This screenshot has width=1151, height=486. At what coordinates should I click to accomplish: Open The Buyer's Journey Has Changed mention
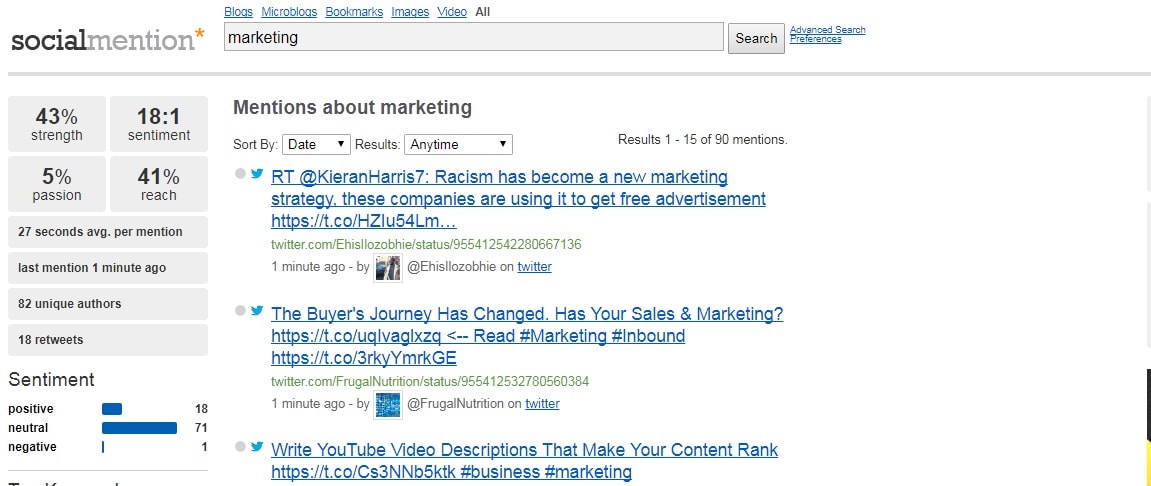tap(527, 336)
